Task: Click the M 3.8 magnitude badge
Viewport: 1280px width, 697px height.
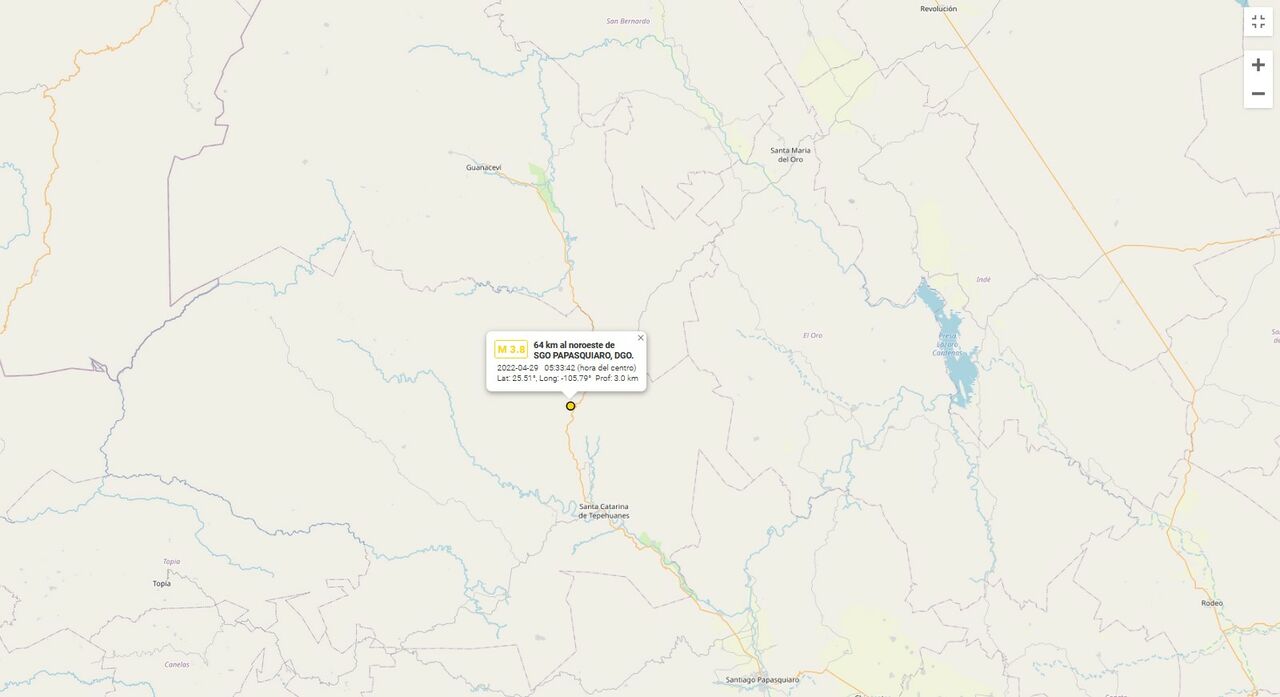Action: (x=511, y=349)
